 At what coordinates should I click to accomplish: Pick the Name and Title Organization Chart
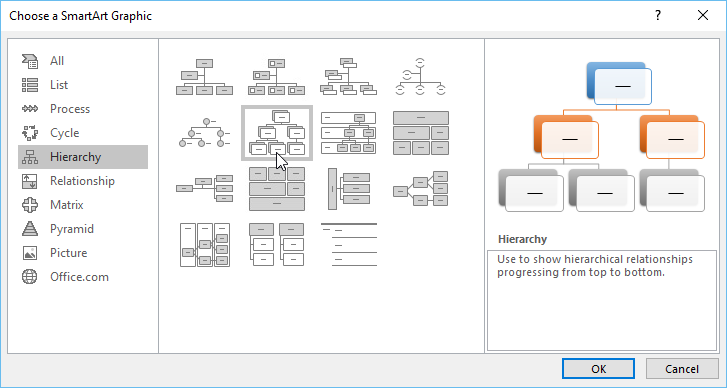[349, 77]
